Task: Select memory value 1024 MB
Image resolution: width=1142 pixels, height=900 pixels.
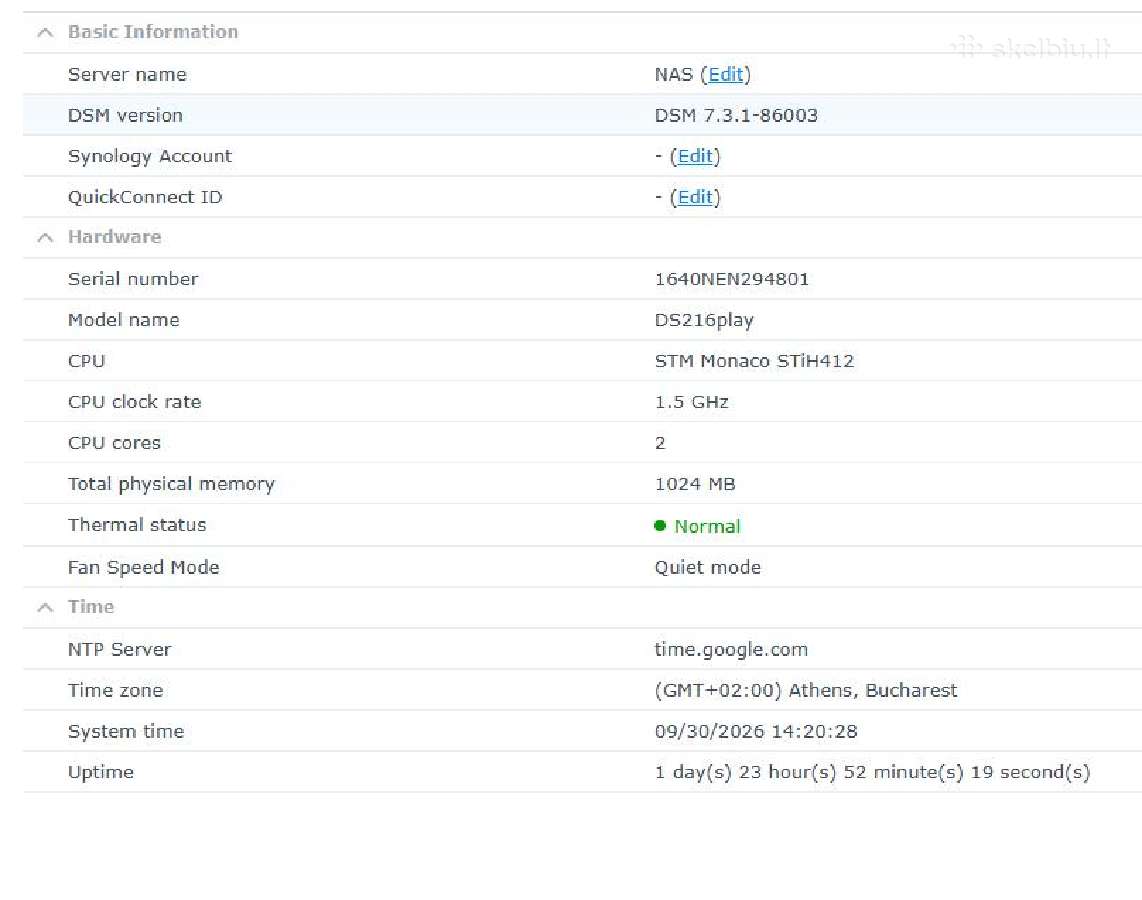Action: click(695, 484)
